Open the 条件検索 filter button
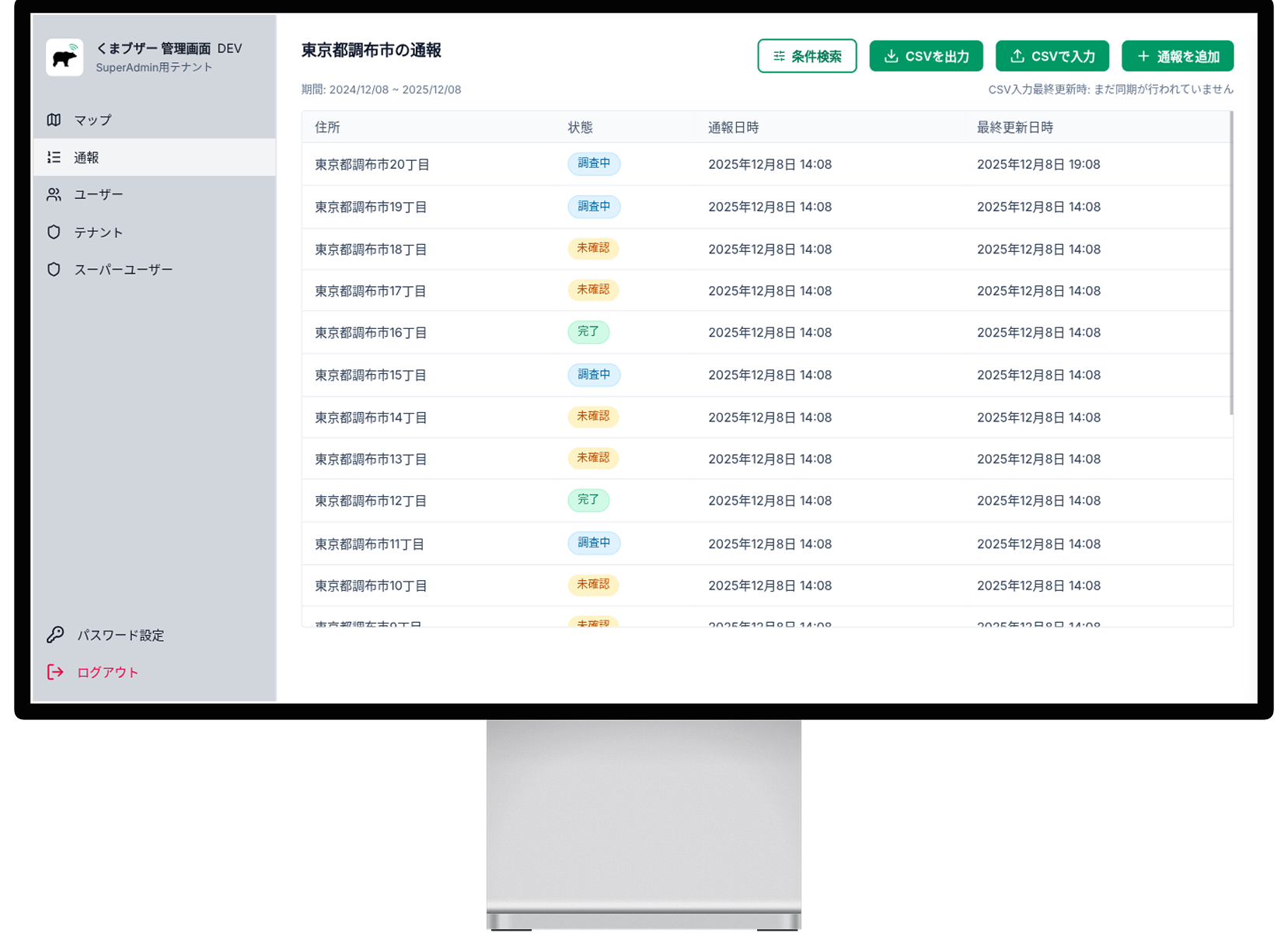The width and height of the screenshot is (1288, 937). (x=807, y=56)
